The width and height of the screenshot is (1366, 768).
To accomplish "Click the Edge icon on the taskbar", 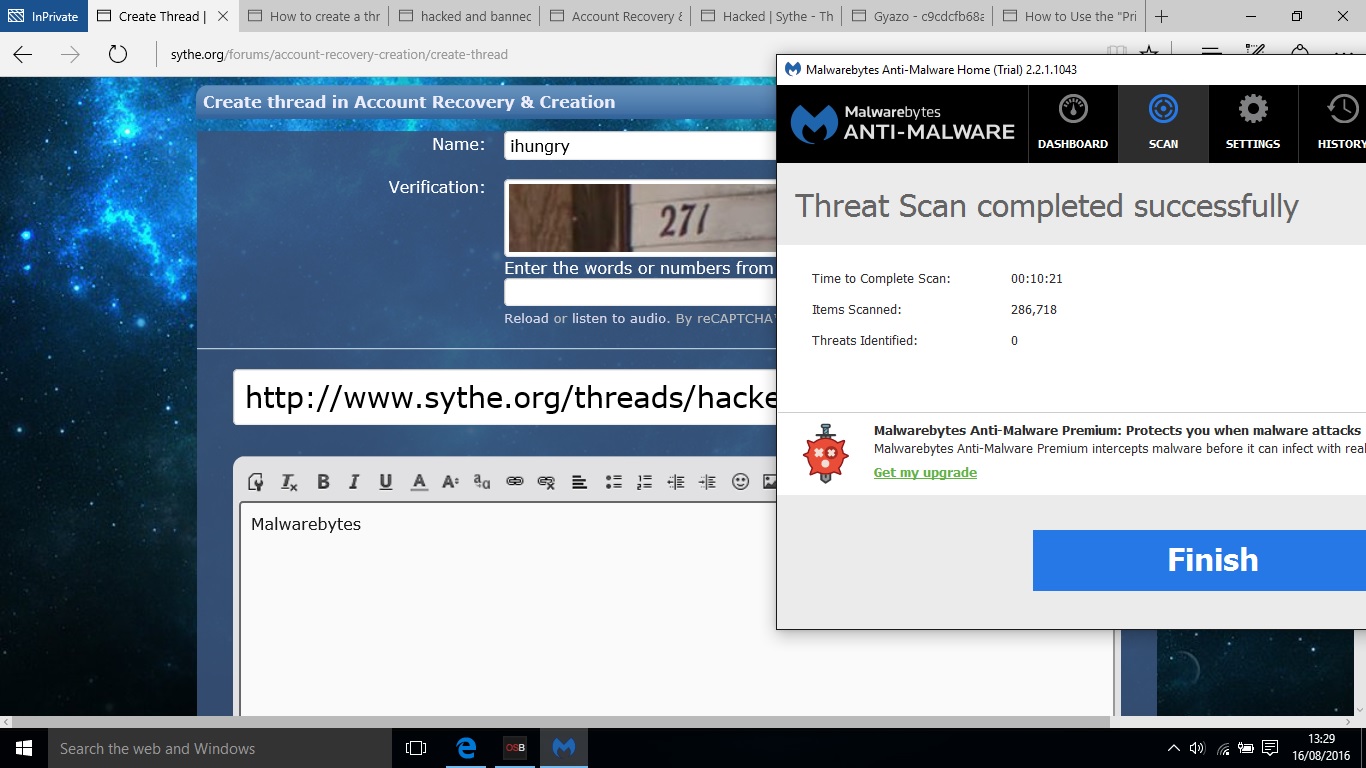I will (x=466, y=748).
